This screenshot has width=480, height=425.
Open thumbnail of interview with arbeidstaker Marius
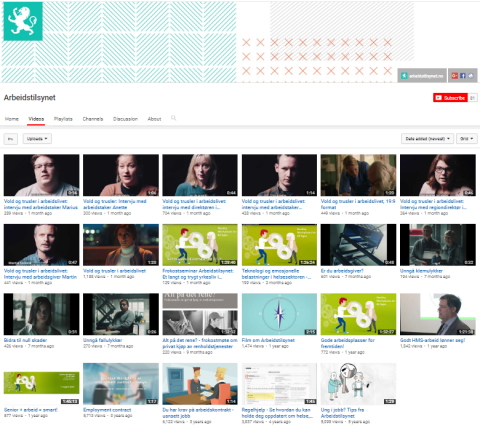pyautogui.click(x=42, y=175)
